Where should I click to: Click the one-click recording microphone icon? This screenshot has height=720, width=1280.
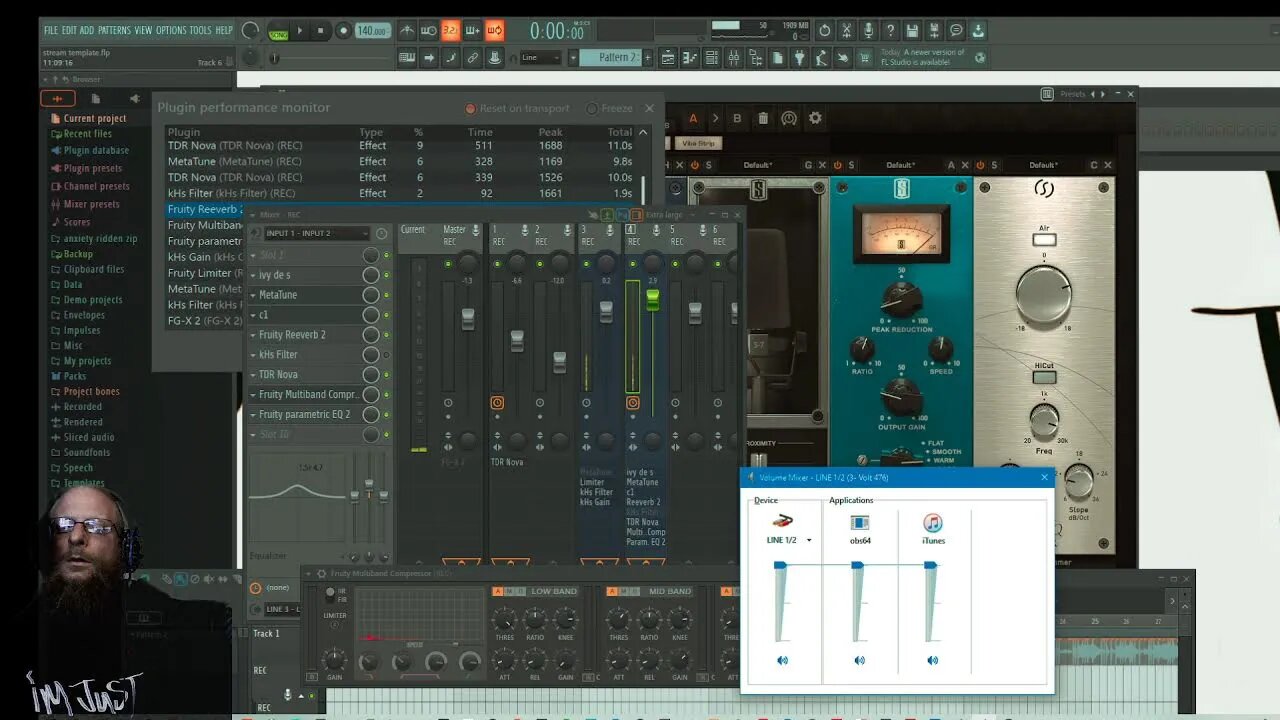coord(868,31)
